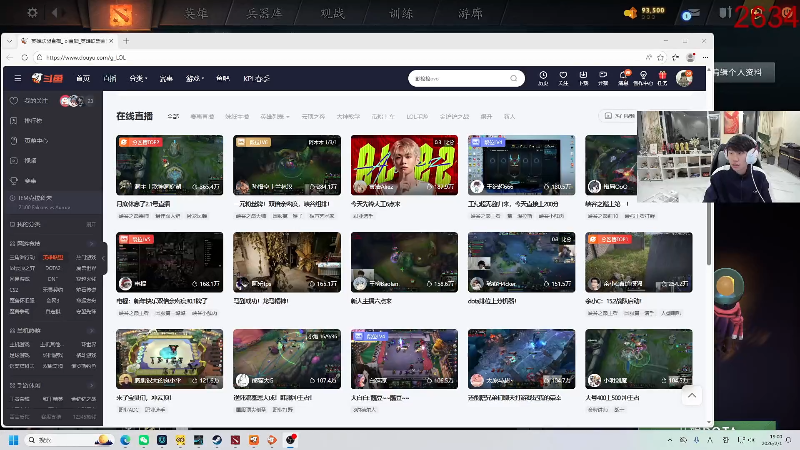This screenshot has height=450, width=800.
Task: Open 训练 tab in Dota 2
Action: pos(401,13)
